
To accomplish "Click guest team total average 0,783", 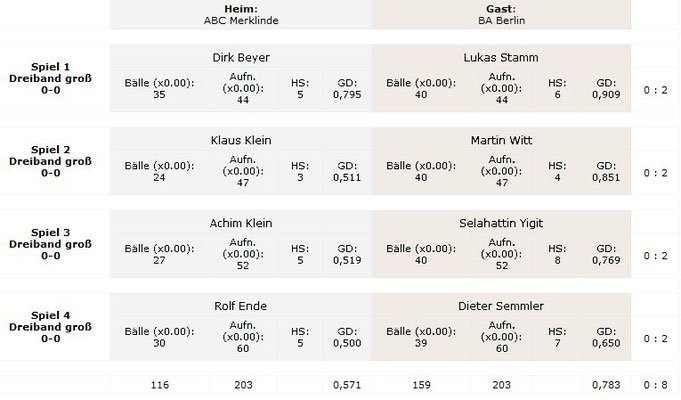I will tap(606, 385).
